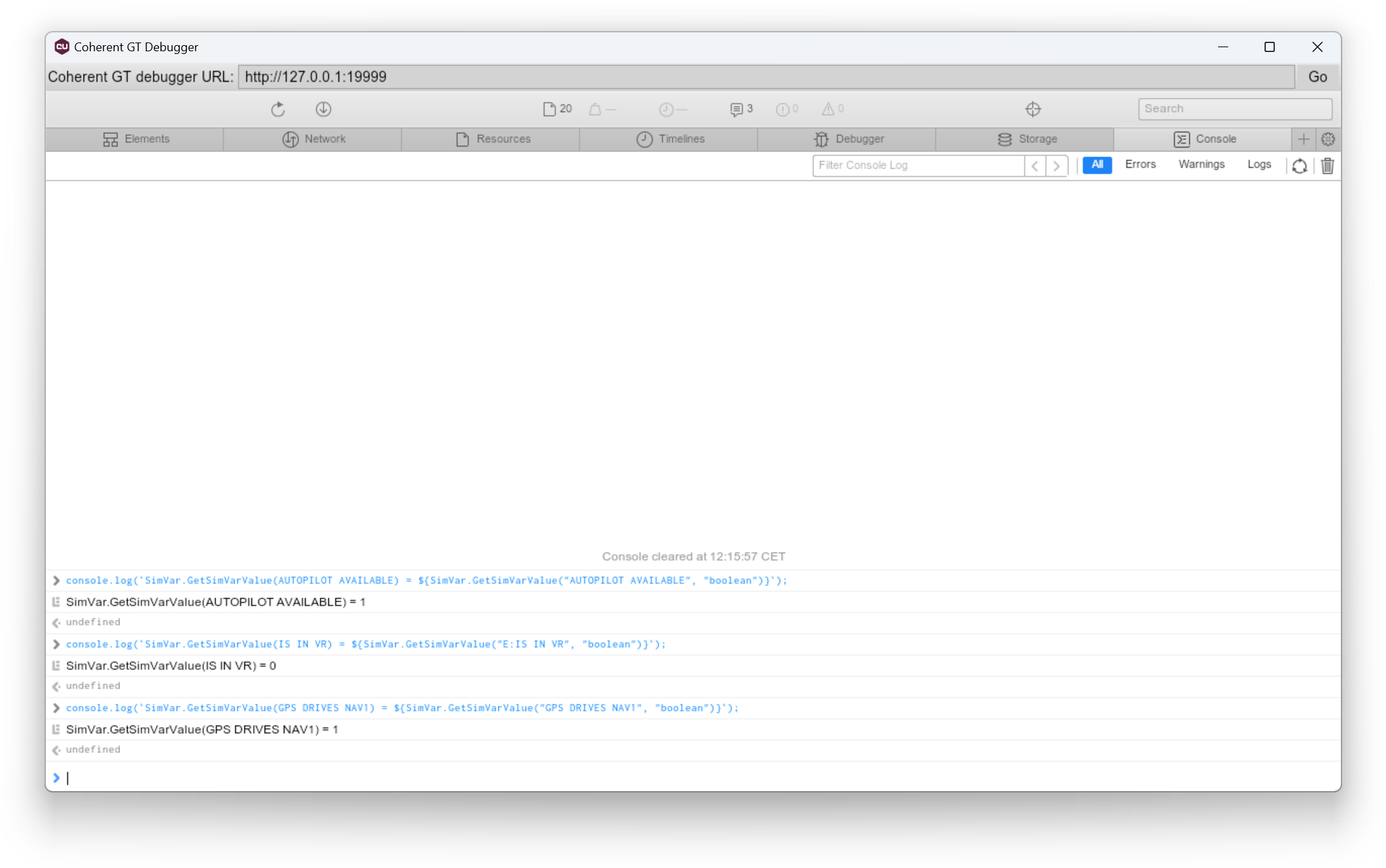The height and width of the screenshot is (868, 1386).
Task: Select the Logs filter toggle
Action: [x=1259, y=164]
